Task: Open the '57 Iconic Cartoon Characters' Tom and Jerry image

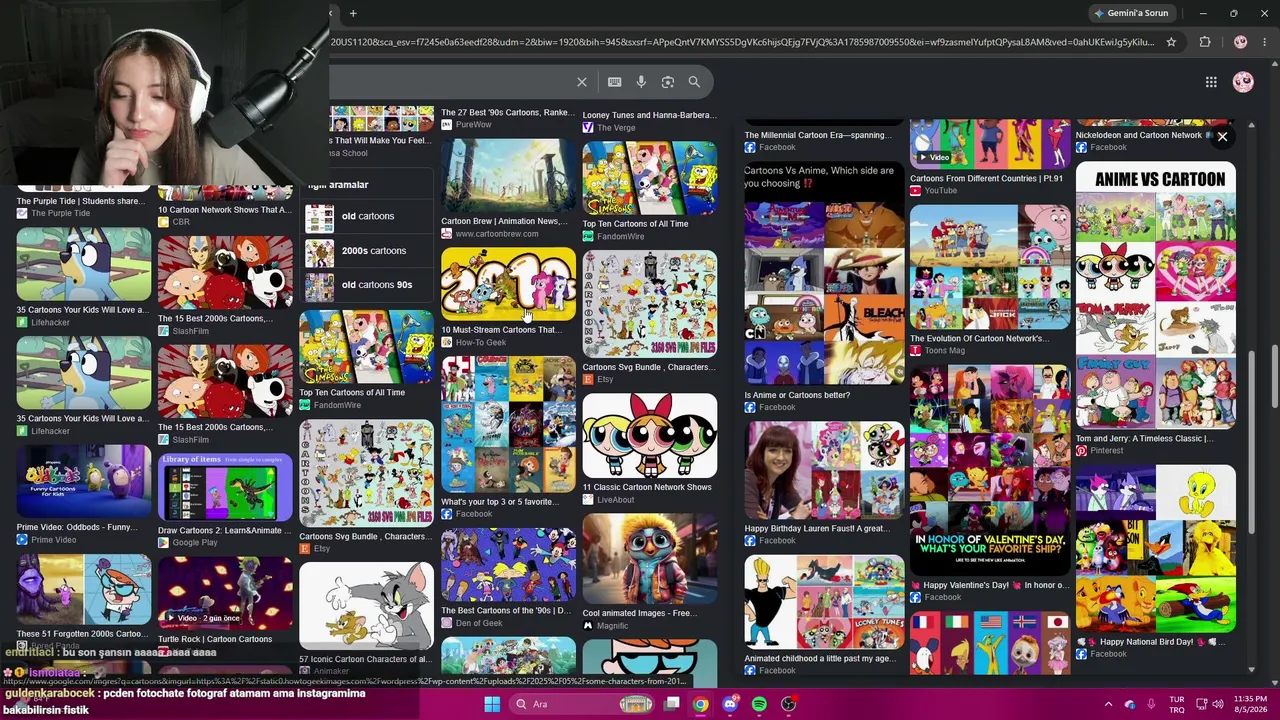Action: (366, 606)
